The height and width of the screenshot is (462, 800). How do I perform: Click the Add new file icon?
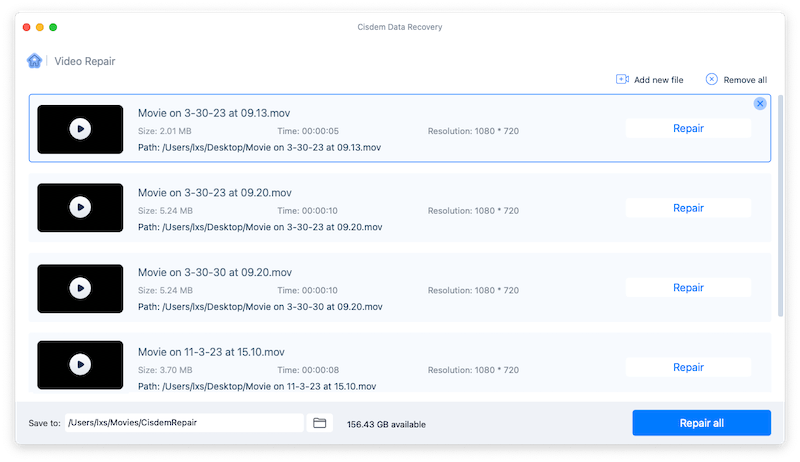[622, 80]
